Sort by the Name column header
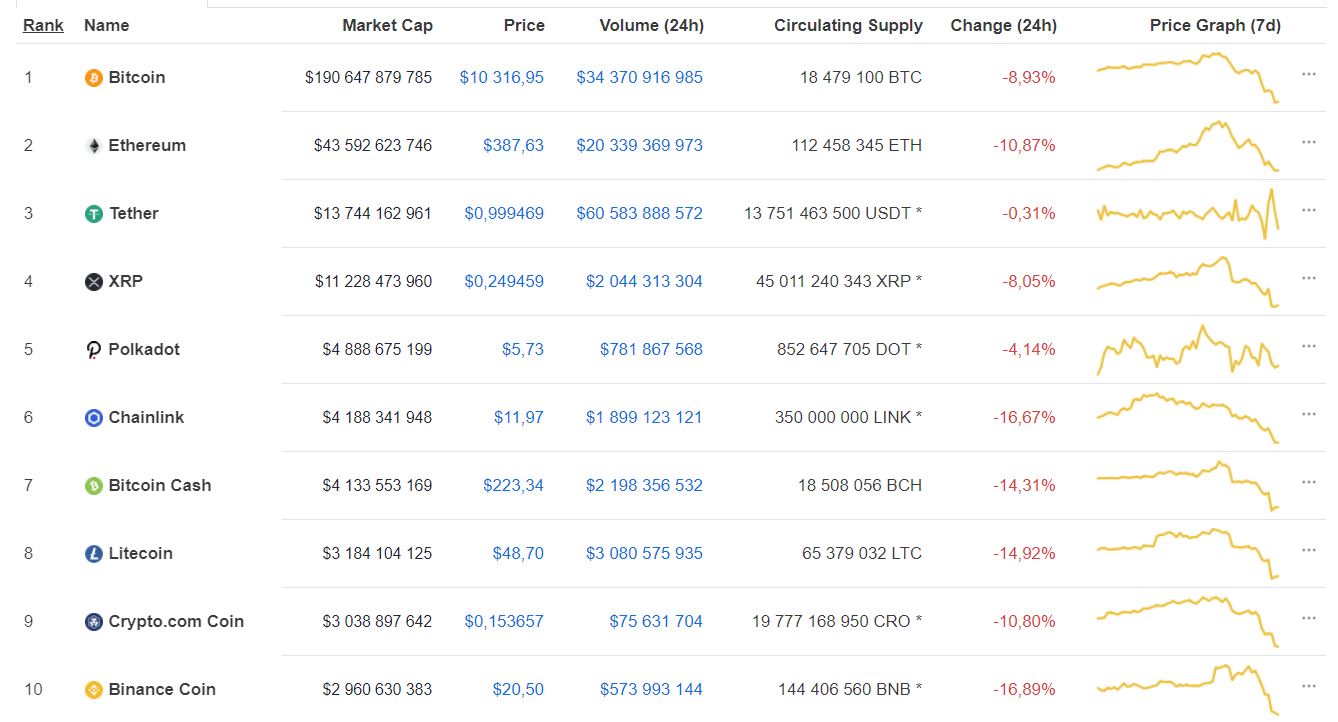Image resolution: width=1338 pixels, height=722 pixels. tap(106, 25)
